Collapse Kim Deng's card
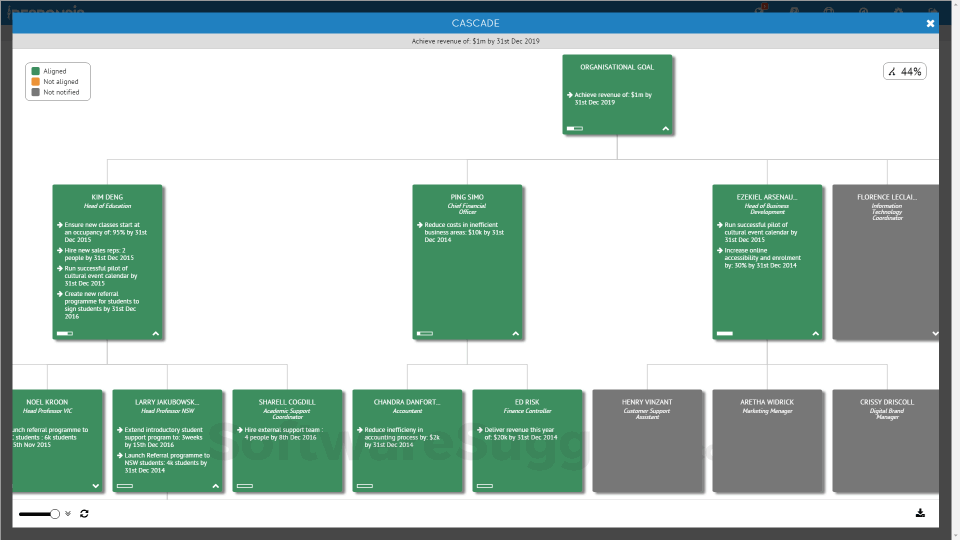The width and height of the screenshot is (960, 540). (x=156, y=333)
